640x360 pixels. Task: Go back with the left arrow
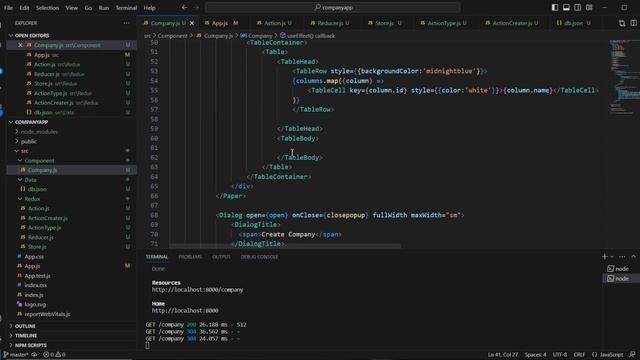(x=184, y=7)
